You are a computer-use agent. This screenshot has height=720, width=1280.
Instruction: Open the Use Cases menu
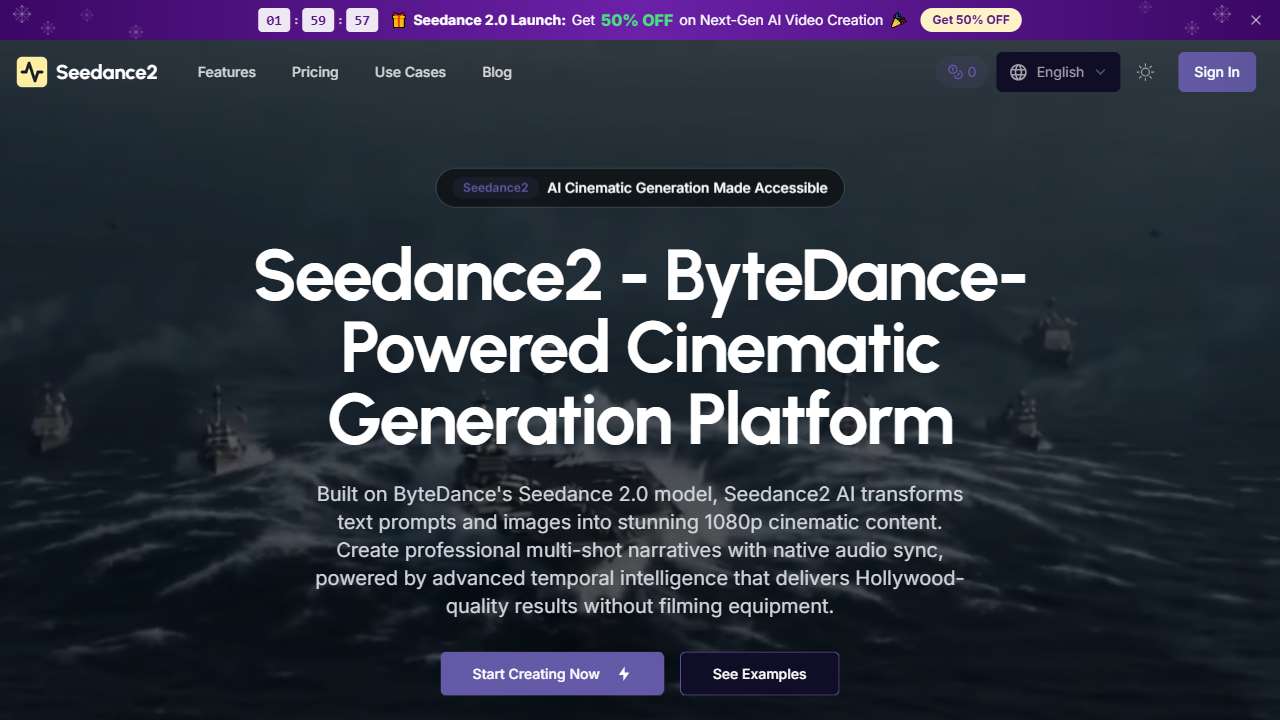[410, 71]
